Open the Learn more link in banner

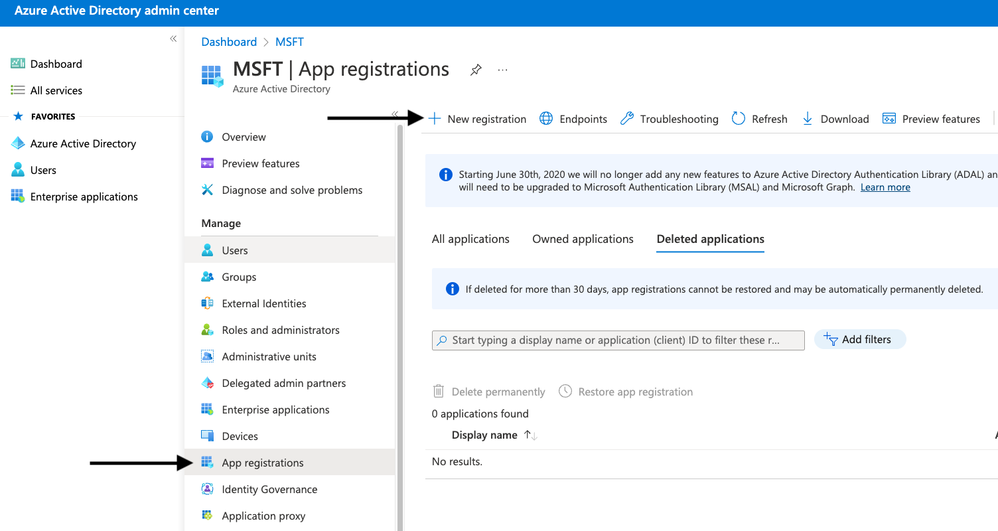tap(885, 187)
